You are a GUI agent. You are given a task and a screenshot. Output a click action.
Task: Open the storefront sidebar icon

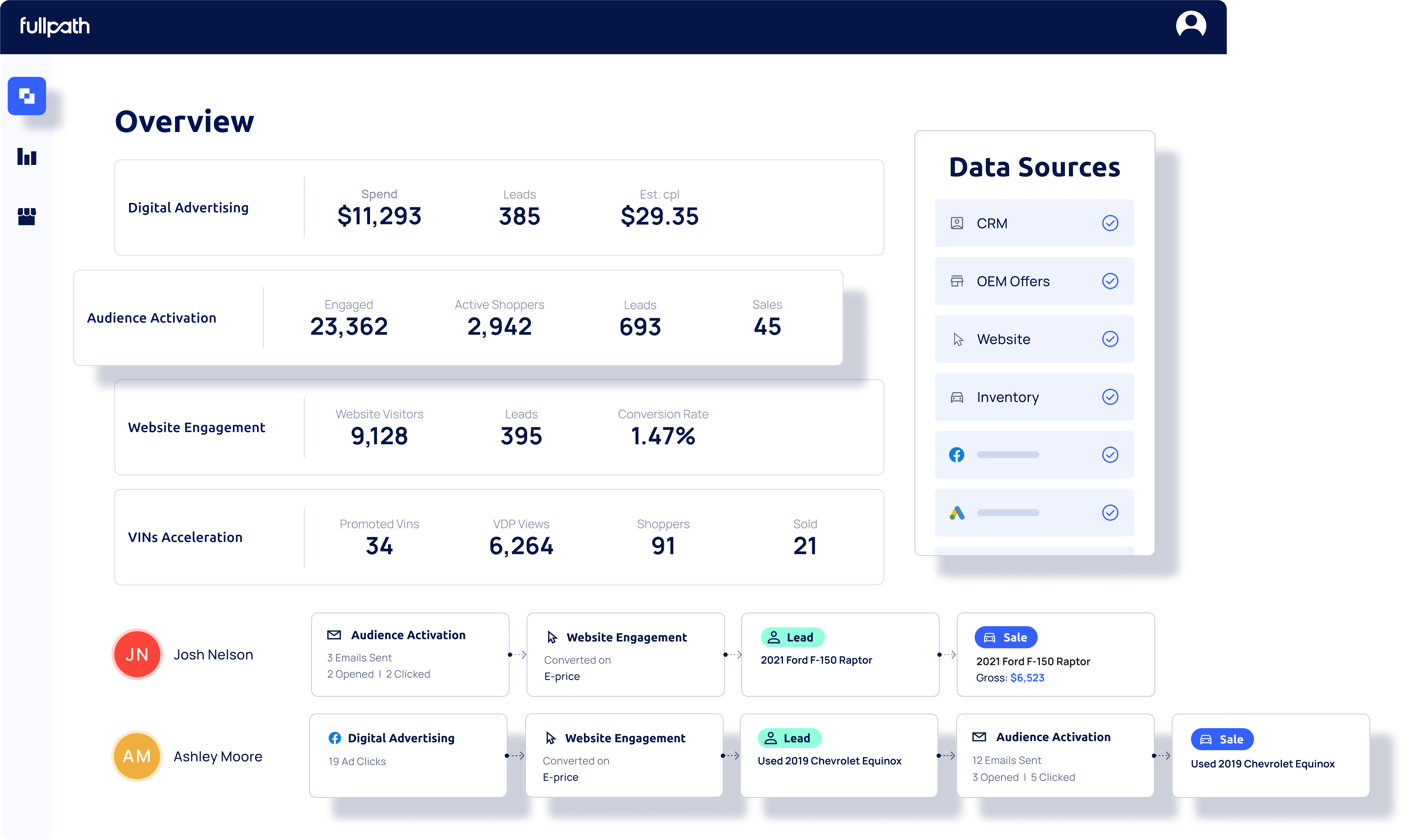tap(27, 216)
